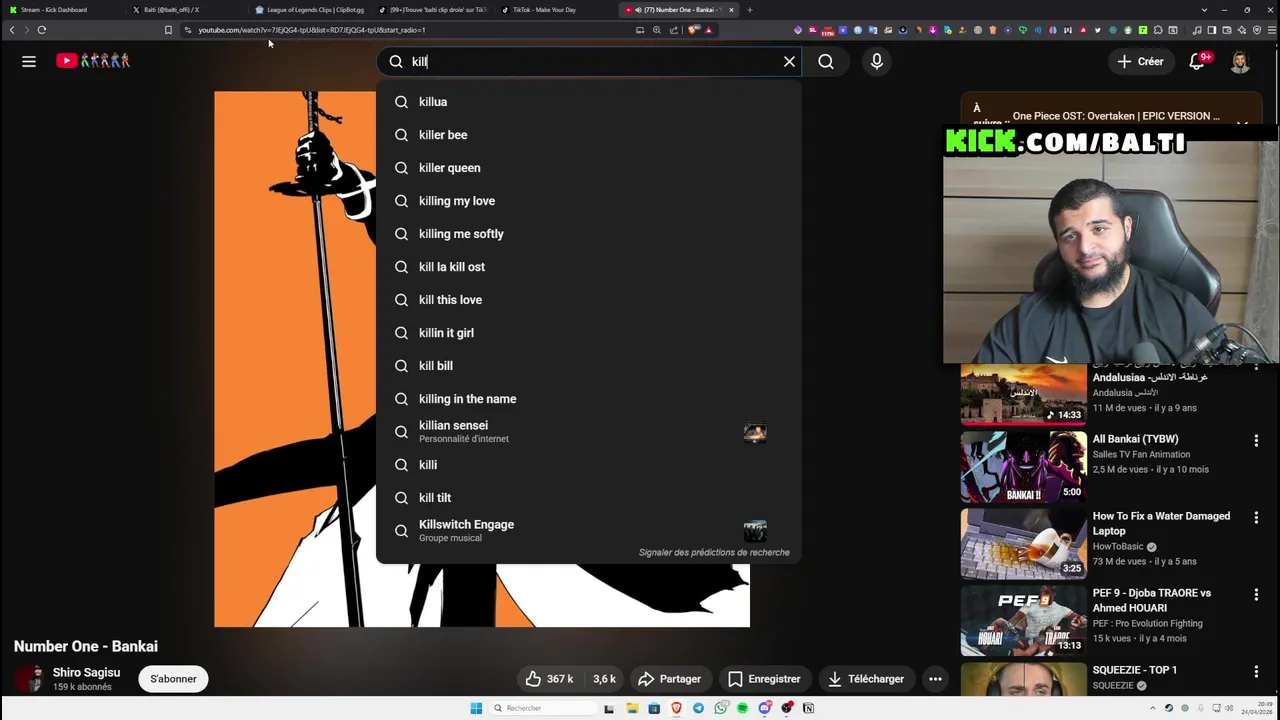Select suggestion kill la kill ost
The image size is (1280, 720).
pos(589,267)
